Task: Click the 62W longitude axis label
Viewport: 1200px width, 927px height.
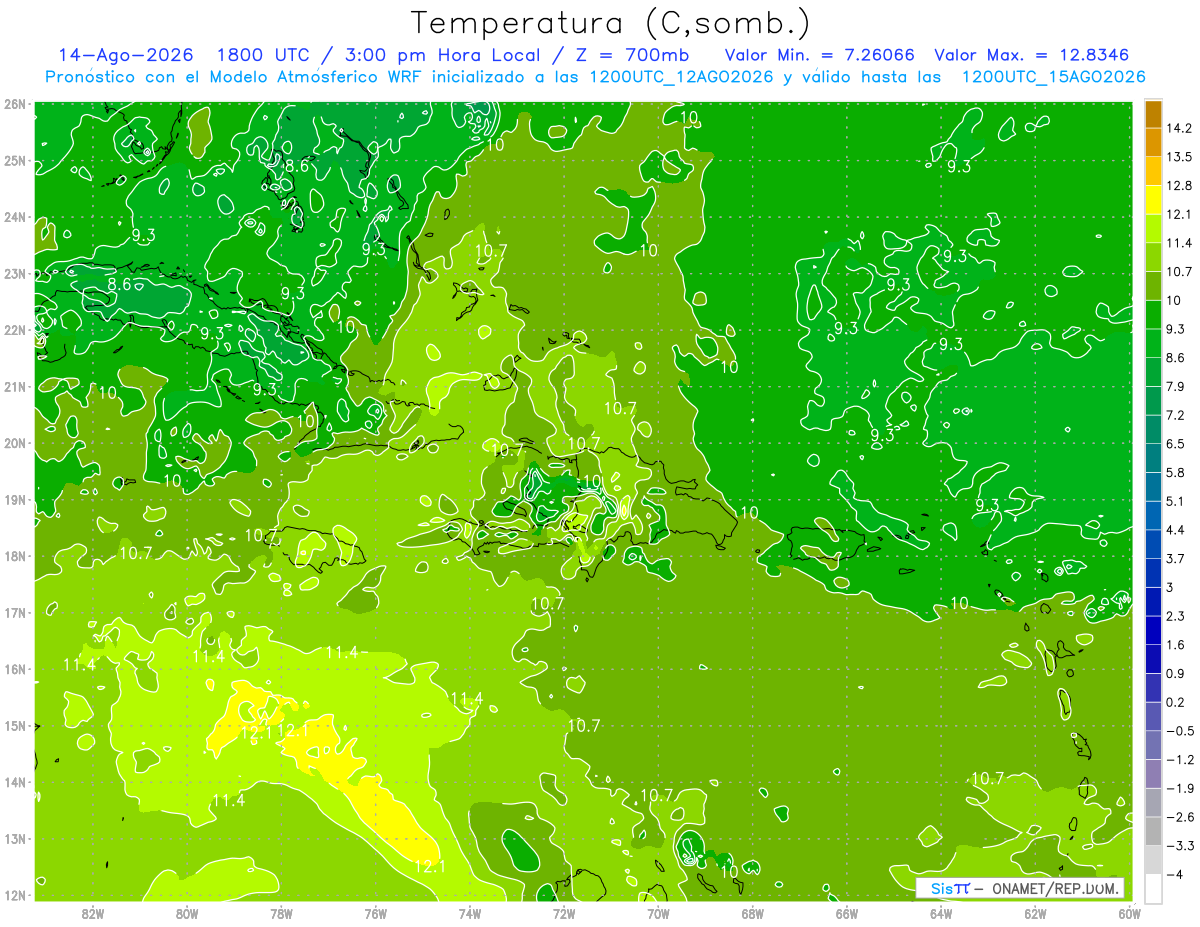Action: pos(1035,913)
